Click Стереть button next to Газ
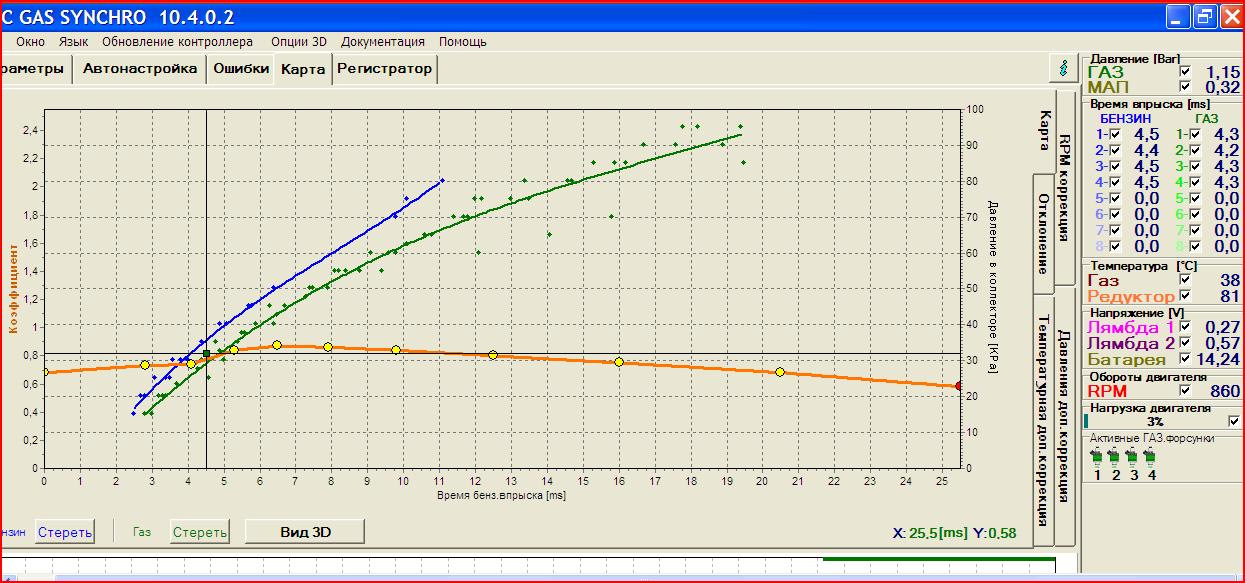The height and width of the screenshot is (583, 1245). pyautogui.click(x=200, y=532)
